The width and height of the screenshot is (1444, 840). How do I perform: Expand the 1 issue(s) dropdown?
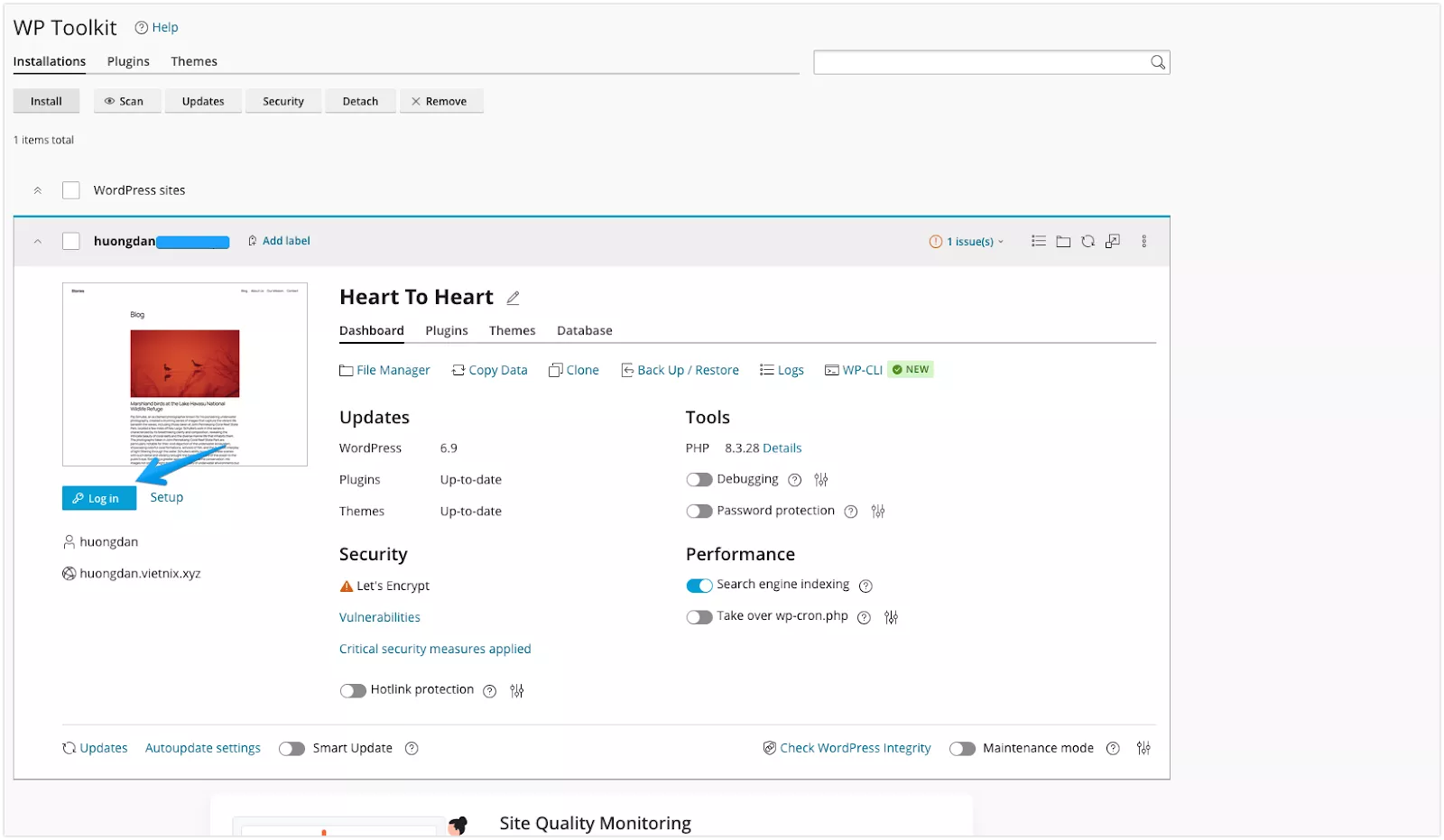tap(967, 242)
